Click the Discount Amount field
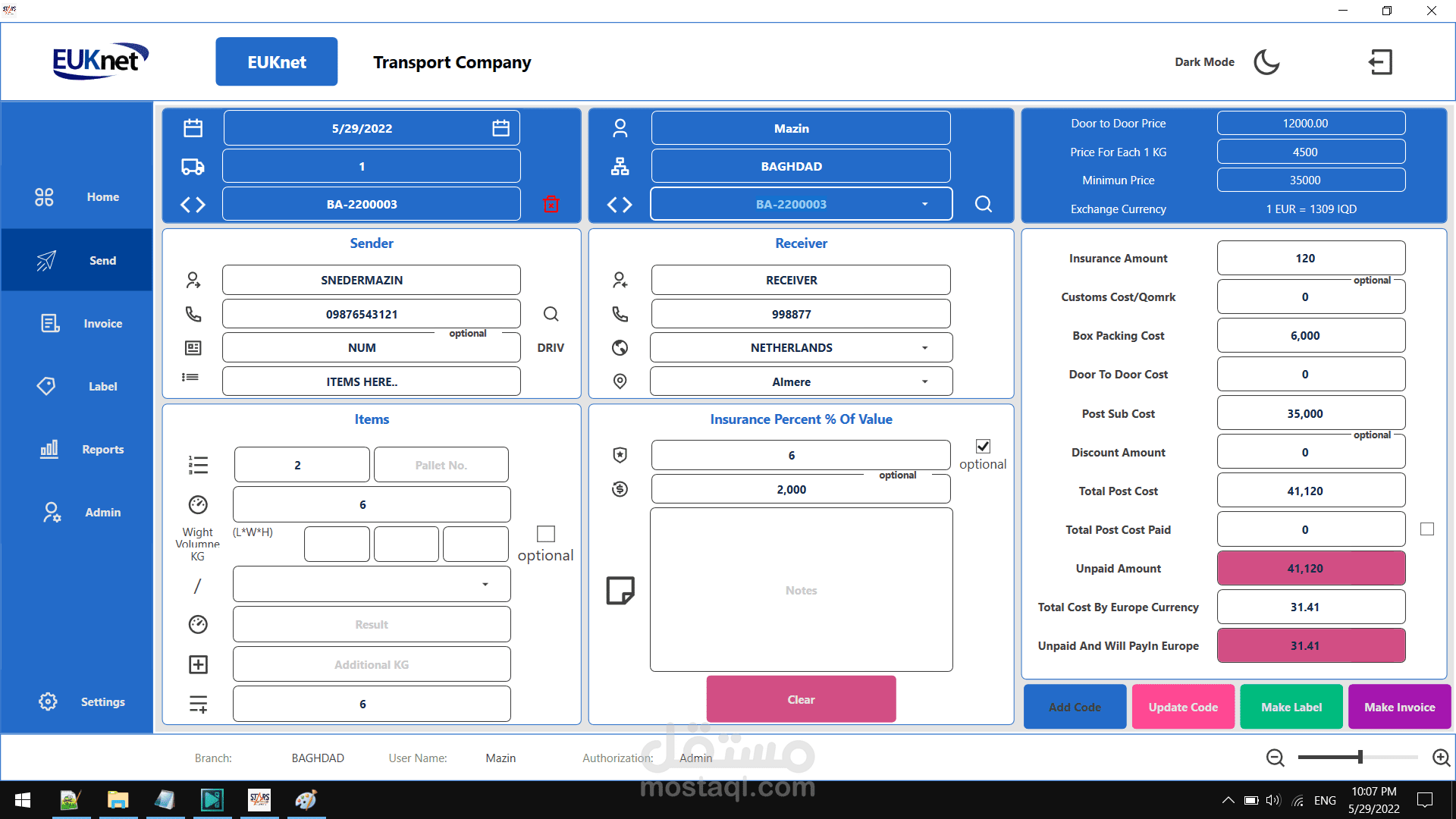The image size is (1456, 819). click(1311, 452)
